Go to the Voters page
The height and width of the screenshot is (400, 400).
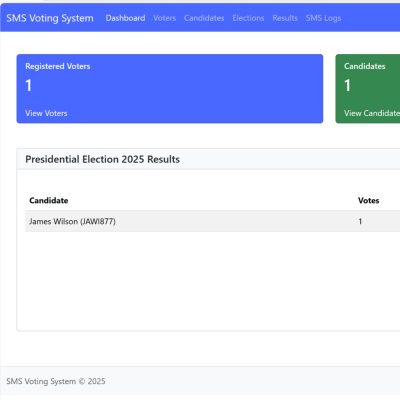pos(164,18)
